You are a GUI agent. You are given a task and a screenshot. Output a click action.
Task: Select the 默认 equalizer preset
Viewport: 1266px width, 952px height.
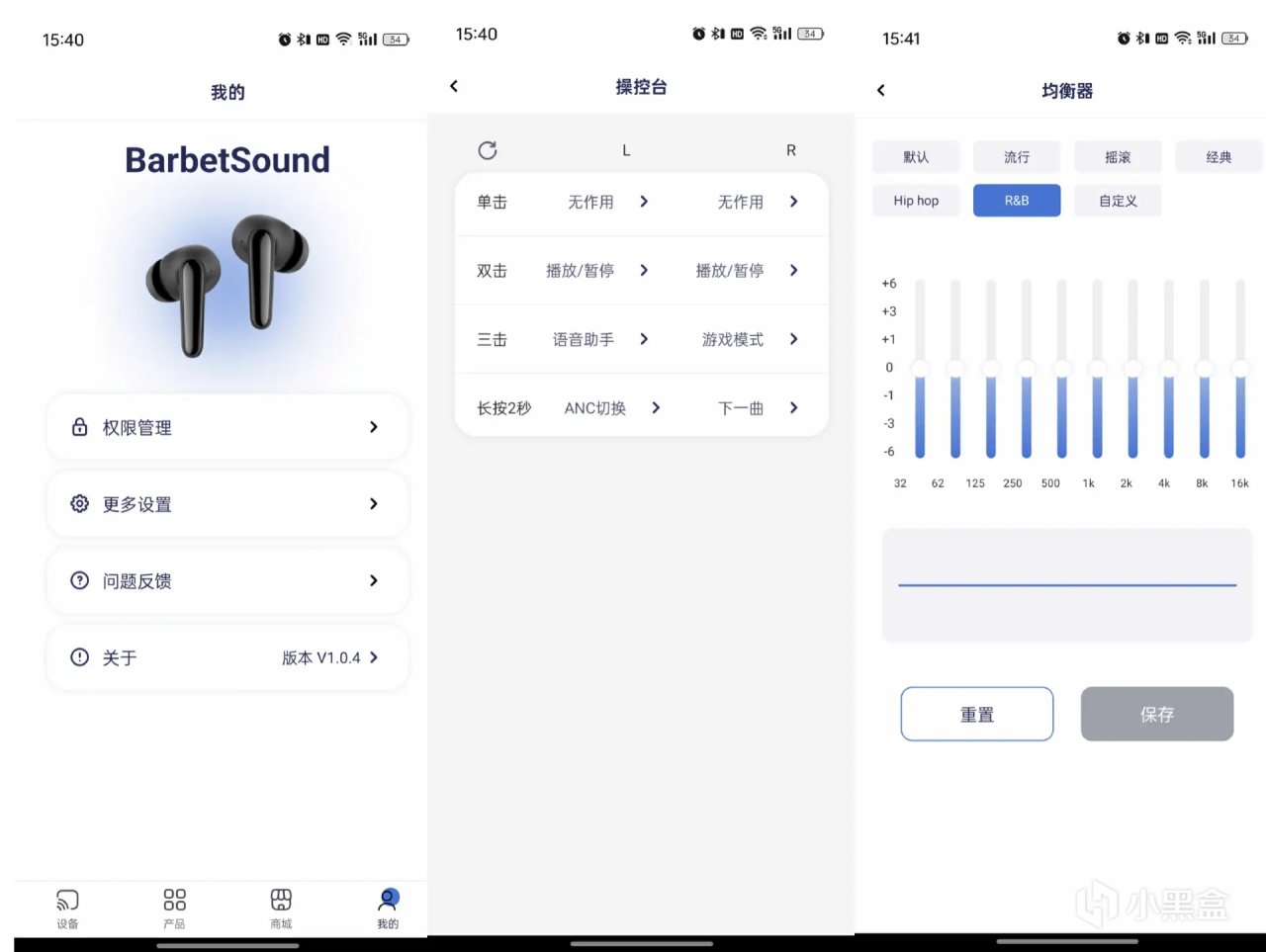pyautogui.click(x=916, y=157)
